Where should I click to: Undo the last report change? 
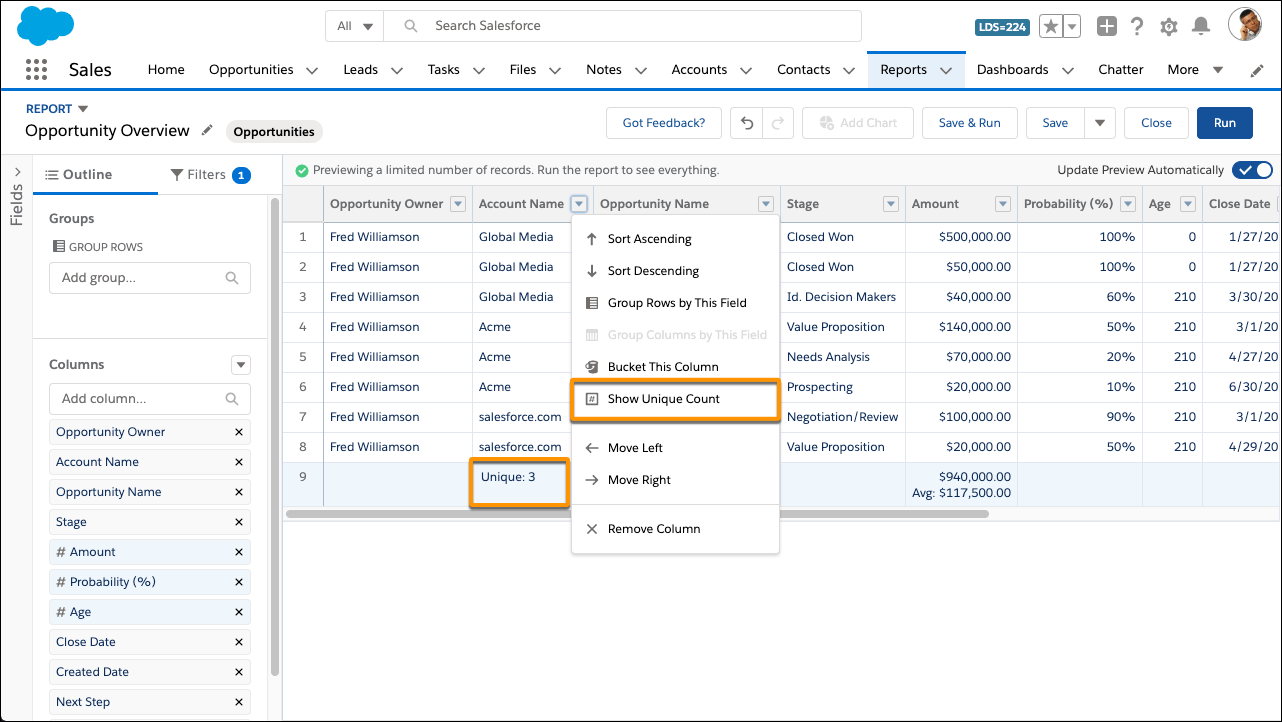[x=746, y=122]
